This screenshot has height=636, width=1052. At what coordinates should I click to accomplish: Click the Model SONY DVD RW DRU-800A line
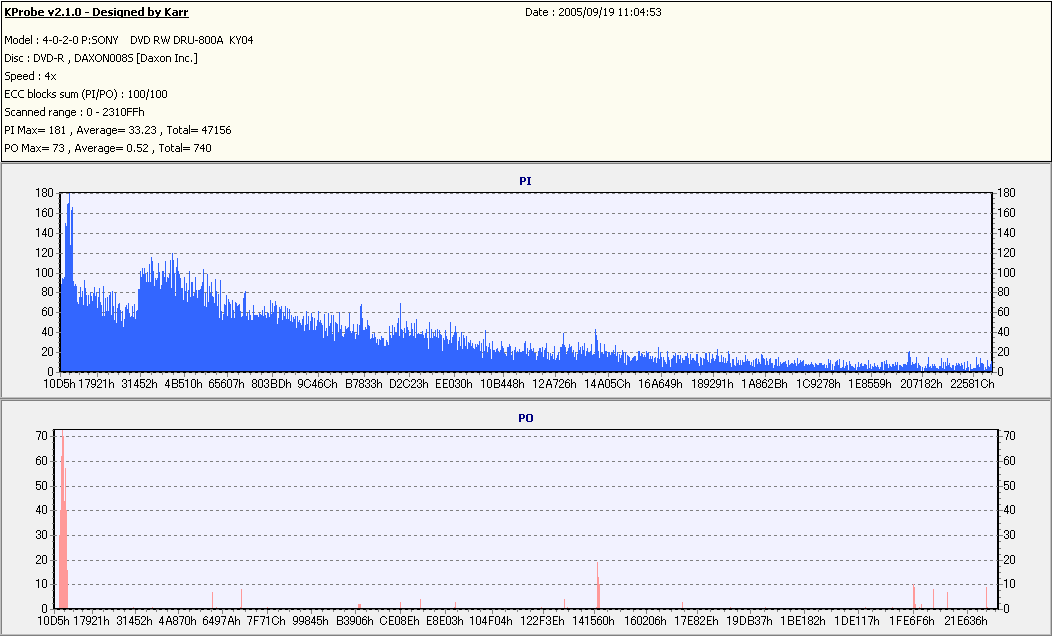point(129,40)
